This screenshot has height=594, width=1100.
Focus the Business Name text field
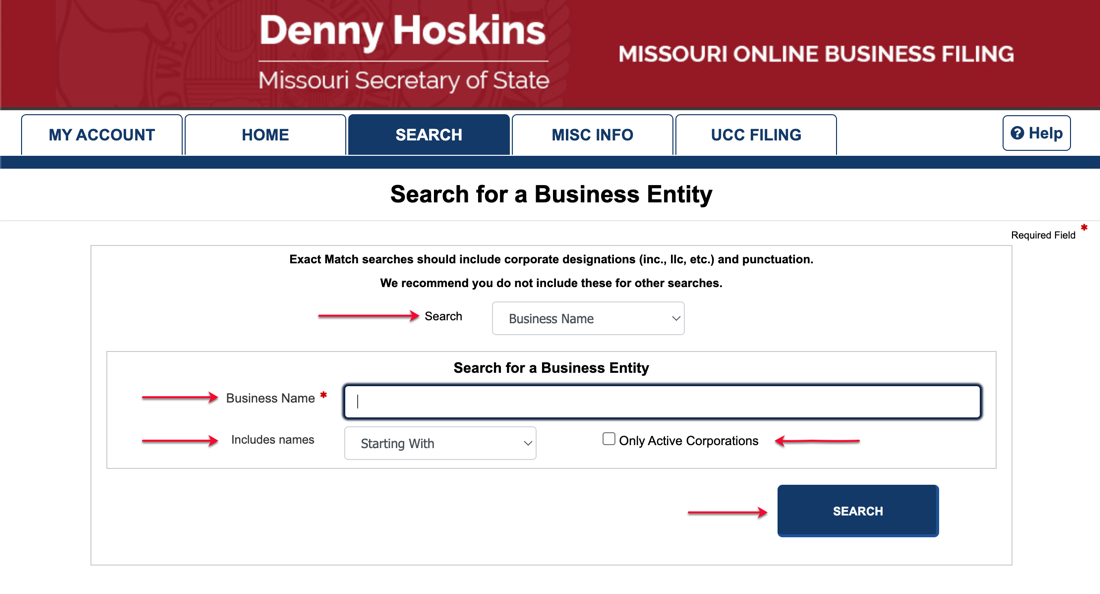[x=662, y=401]
